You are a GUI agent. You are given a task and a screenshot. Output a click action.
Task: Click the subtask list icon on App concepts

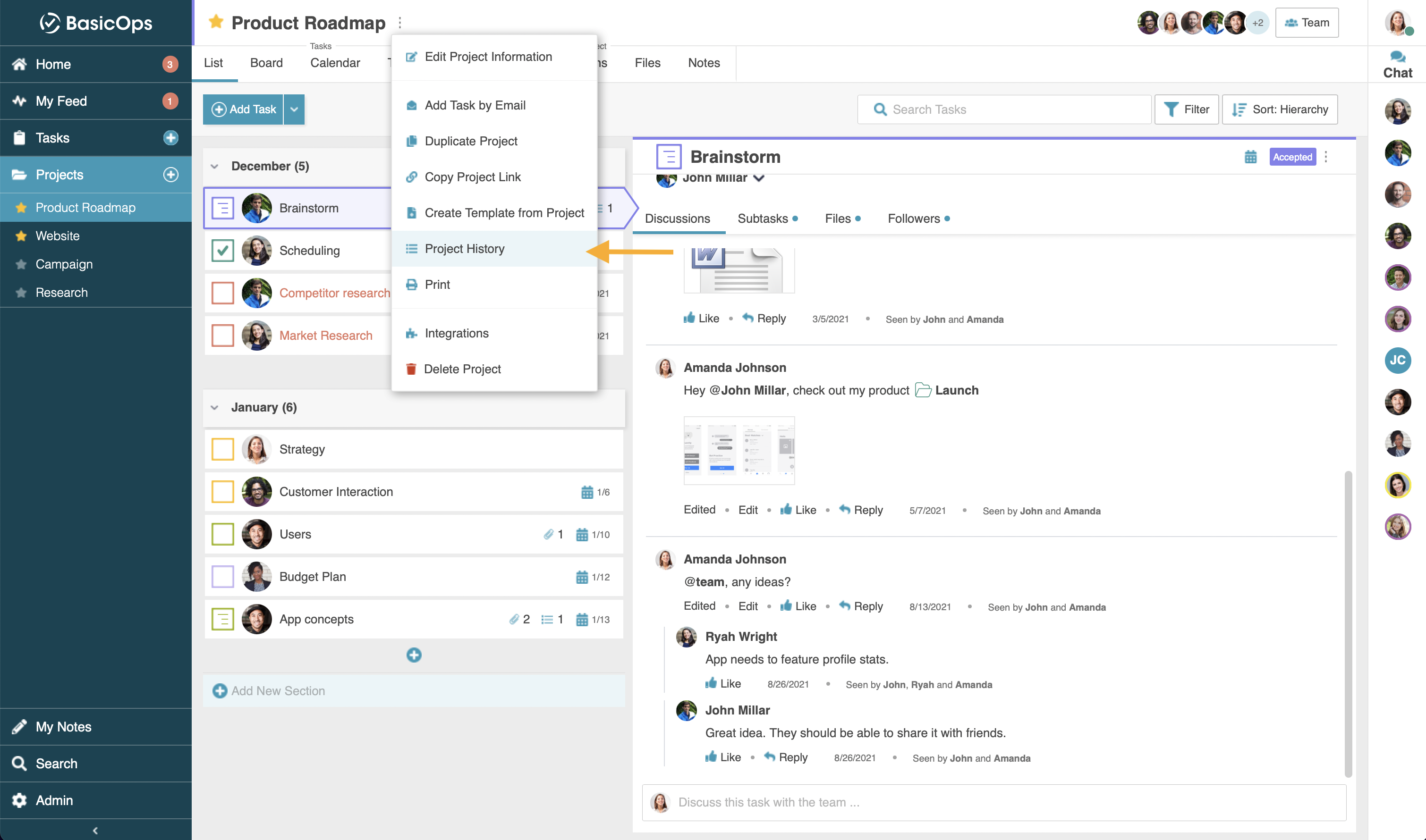tap(546, 619)
